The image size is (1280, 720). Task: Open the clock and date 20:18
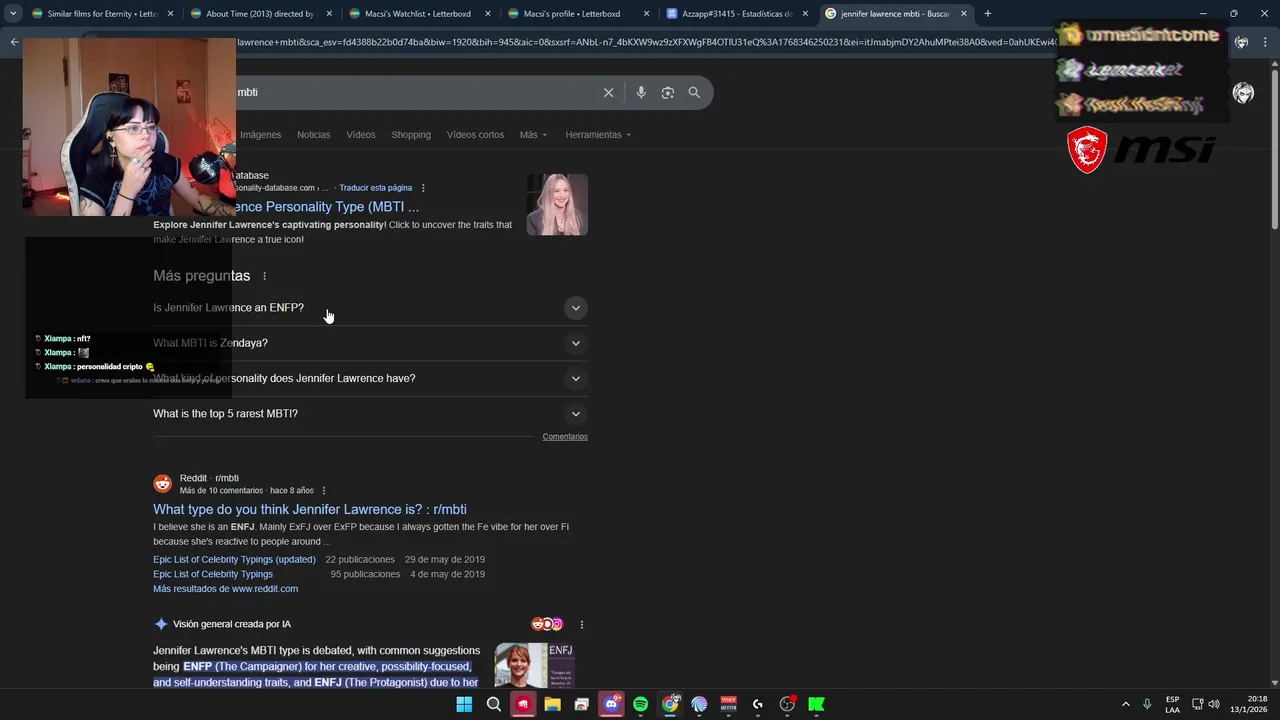[x=1250, y=704]
